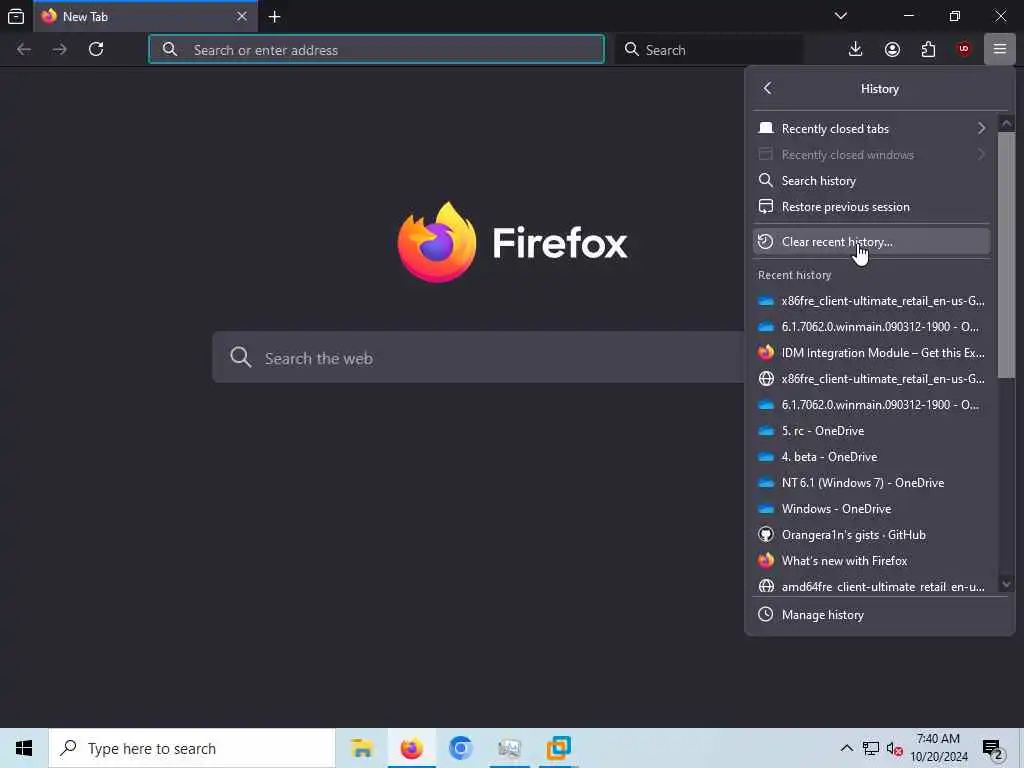
Task: Click the Firefox taskbar icon
Action: point(411,748)
